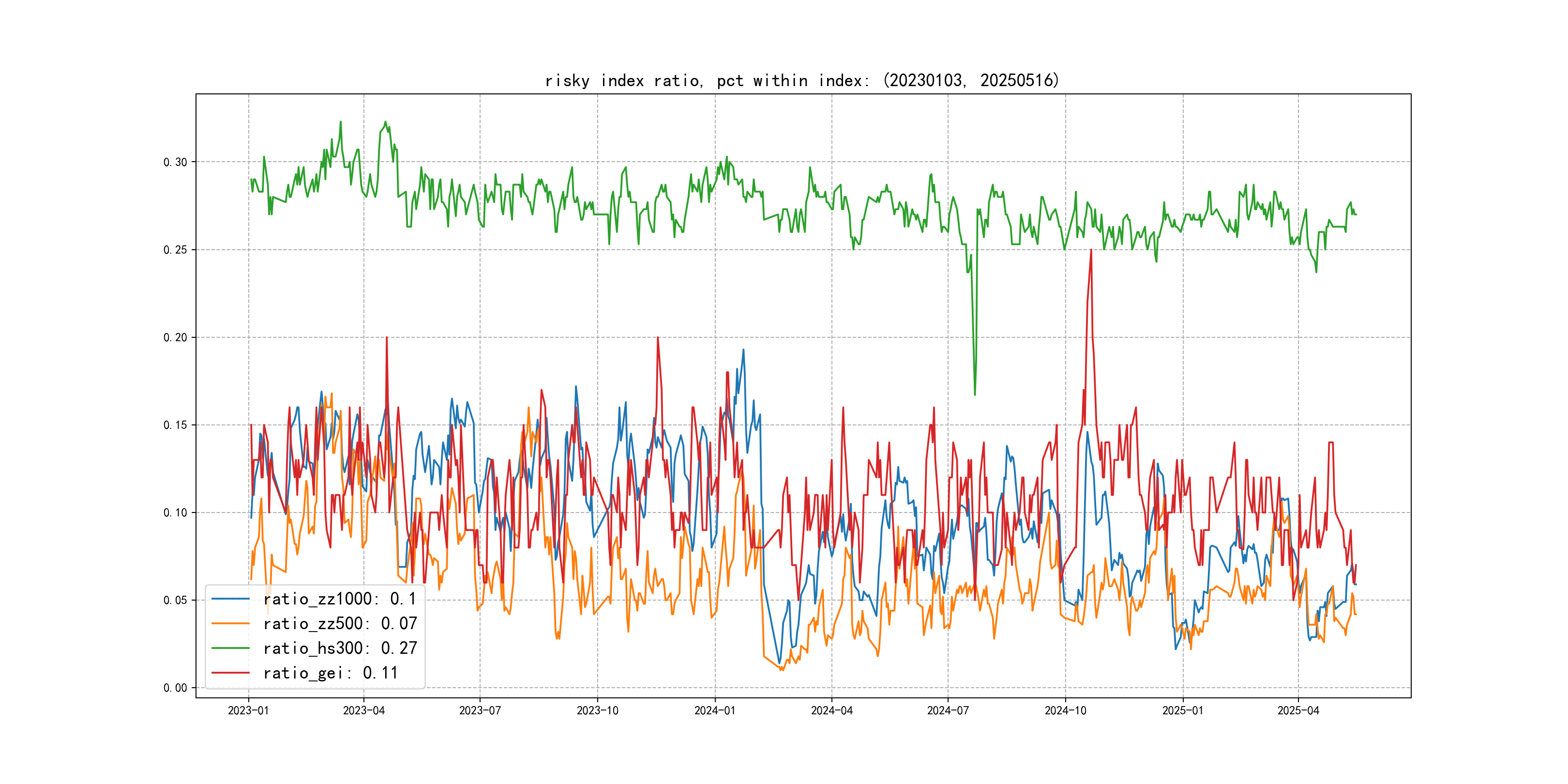
Task: Select the 'ratio_gei: 0.11' legend label
Action: (331, 673)
